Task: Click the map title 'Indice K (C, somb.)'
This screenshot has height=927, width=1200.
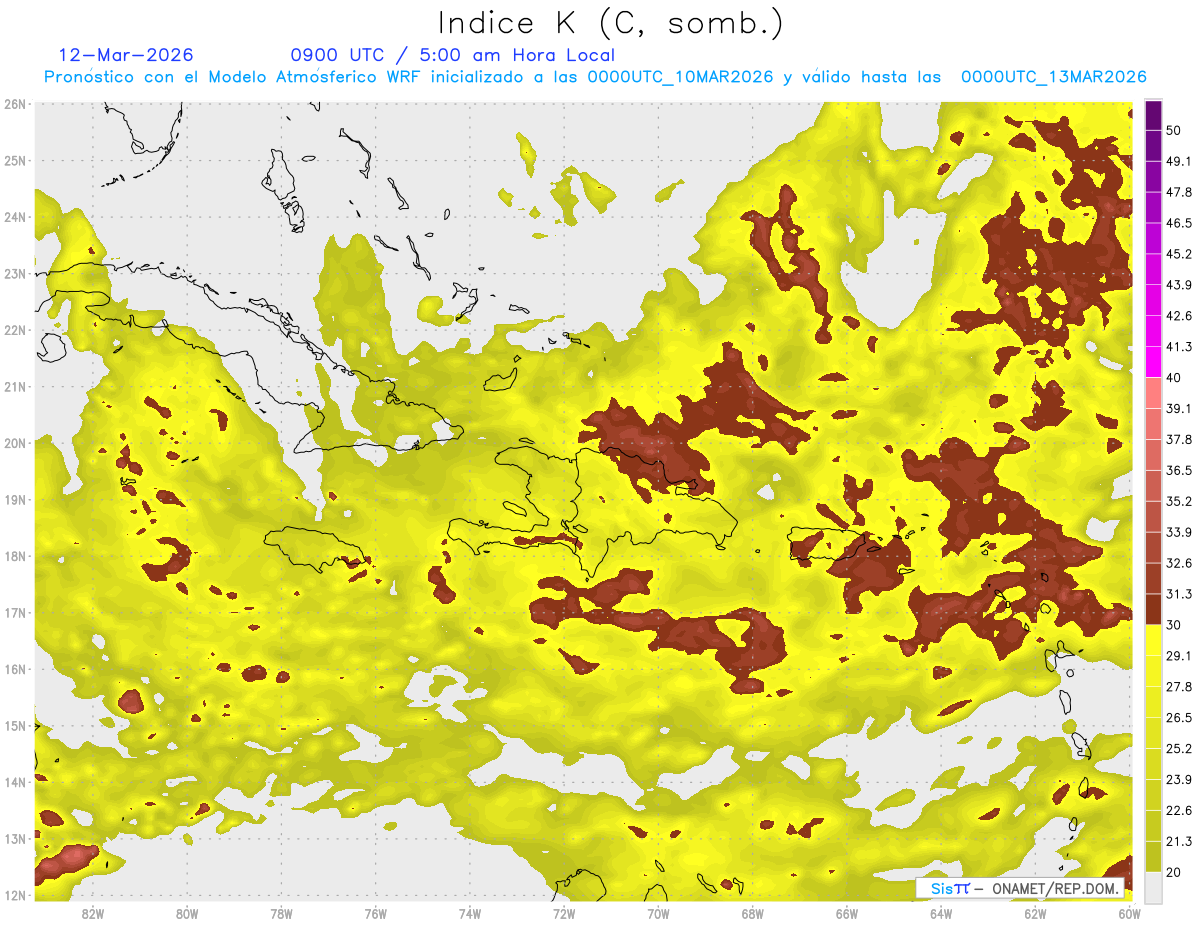Action: pyautogui.click(x=611, y=23)
